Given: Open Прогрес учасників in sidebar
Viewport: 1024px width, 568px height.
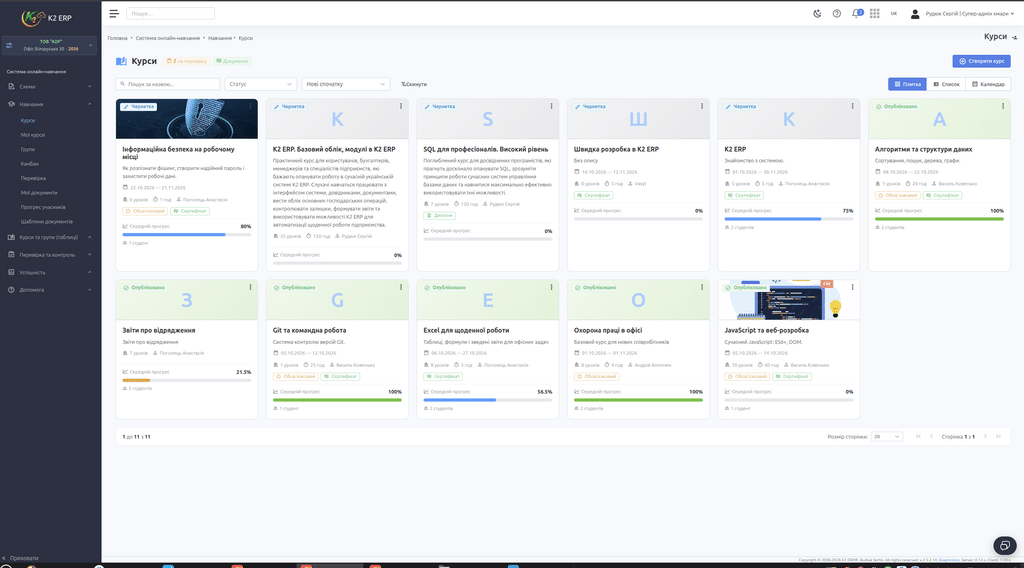Looking at the screenshot, I should (x=43, y=207).
